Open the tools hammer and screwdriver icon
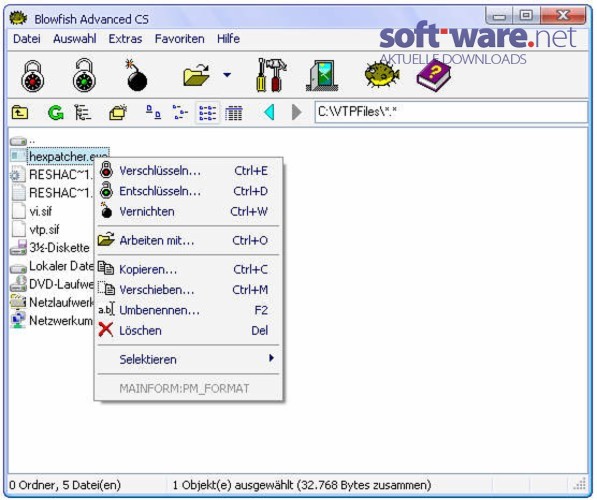The height and width of the screenshot is (500, 597). click(271, 75)
